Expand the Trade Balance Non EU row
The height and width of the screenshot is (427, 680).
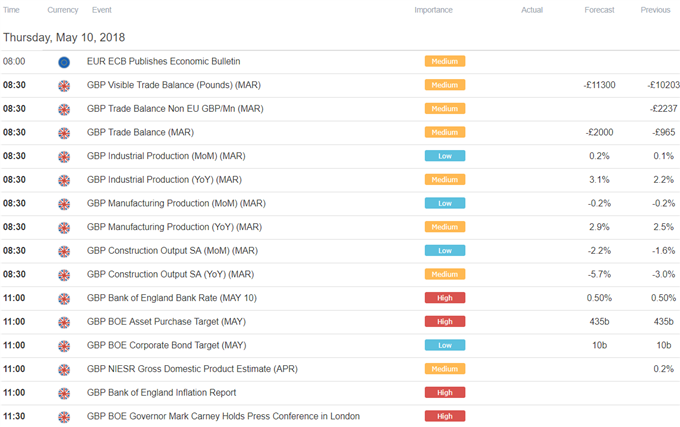[x=340, y=109]
